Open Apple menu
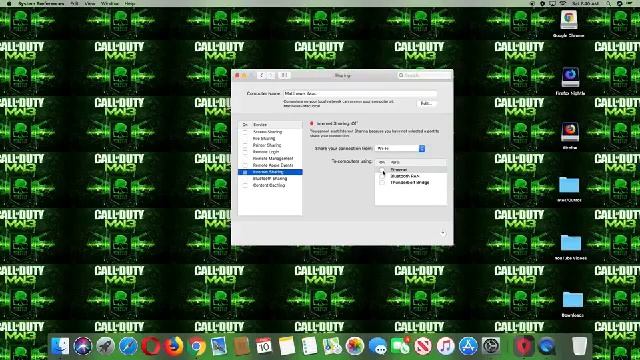The image size is (640, 360). tap(9, 3)
